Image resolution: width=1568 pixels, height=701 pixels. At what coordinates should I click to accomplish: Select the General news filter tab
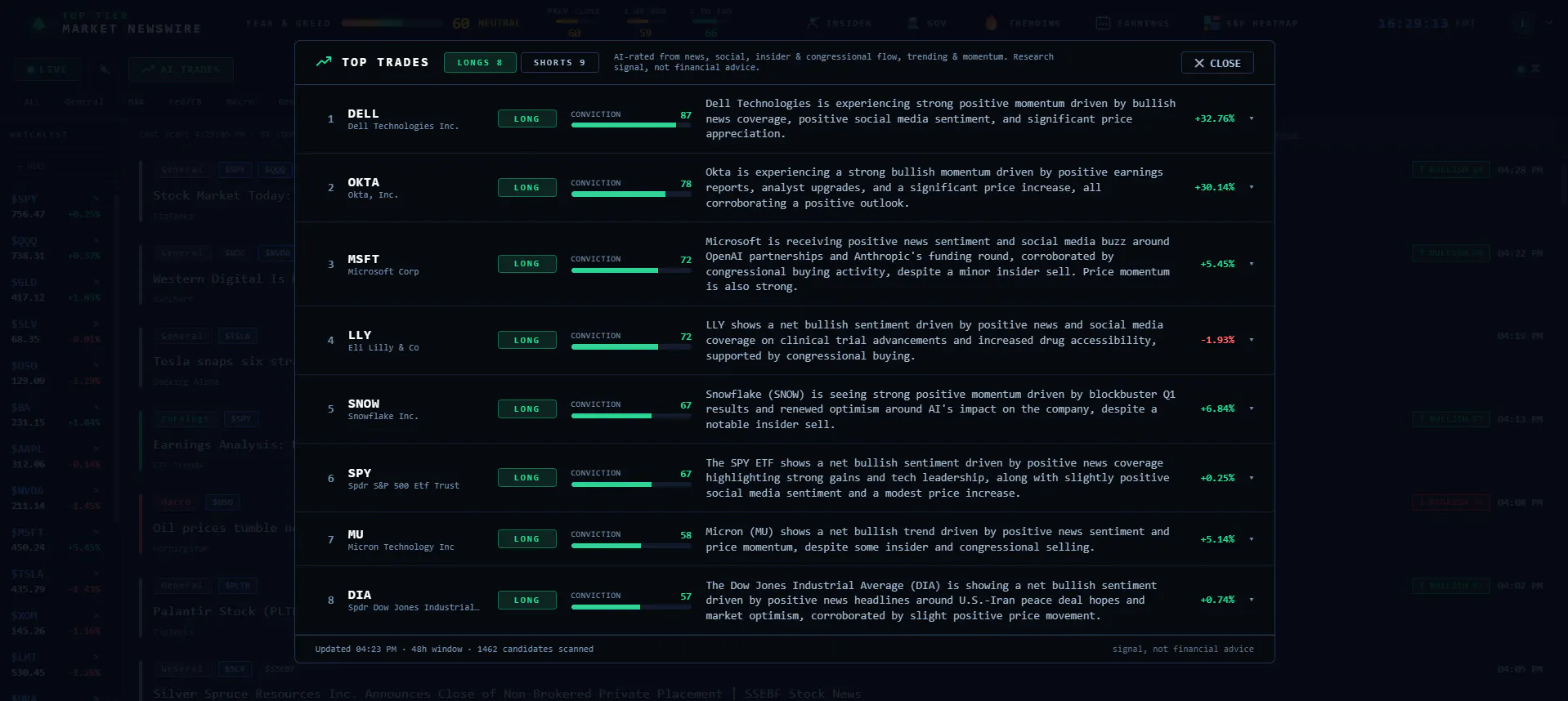tap(83, 102)
